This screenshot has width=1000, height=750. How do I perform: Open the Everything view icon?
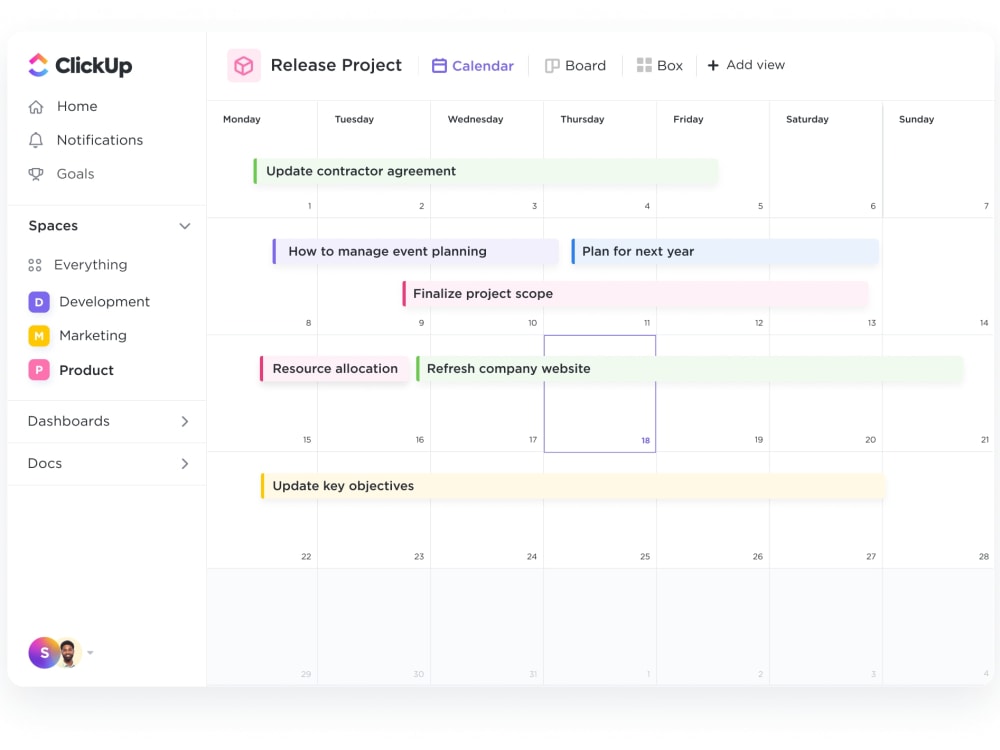point(35,265)
